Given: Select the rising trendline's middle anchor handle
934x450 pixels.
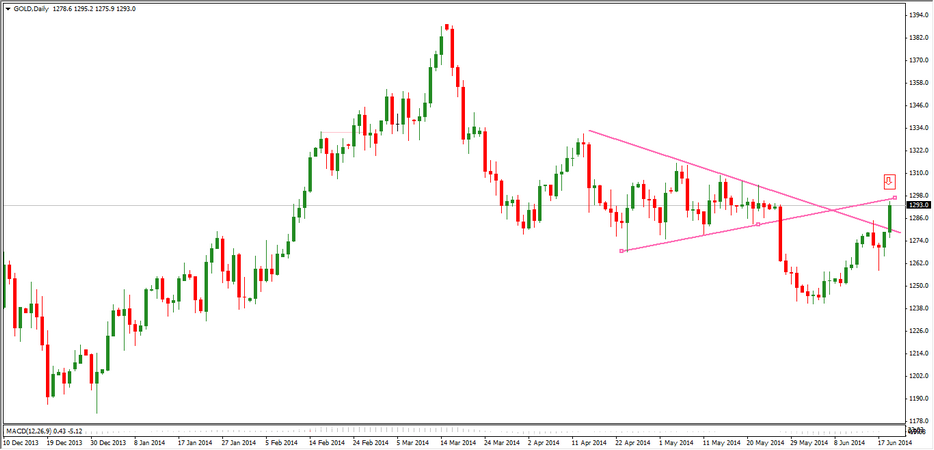Looking at the screenshot, I should (x=758, y=224).
